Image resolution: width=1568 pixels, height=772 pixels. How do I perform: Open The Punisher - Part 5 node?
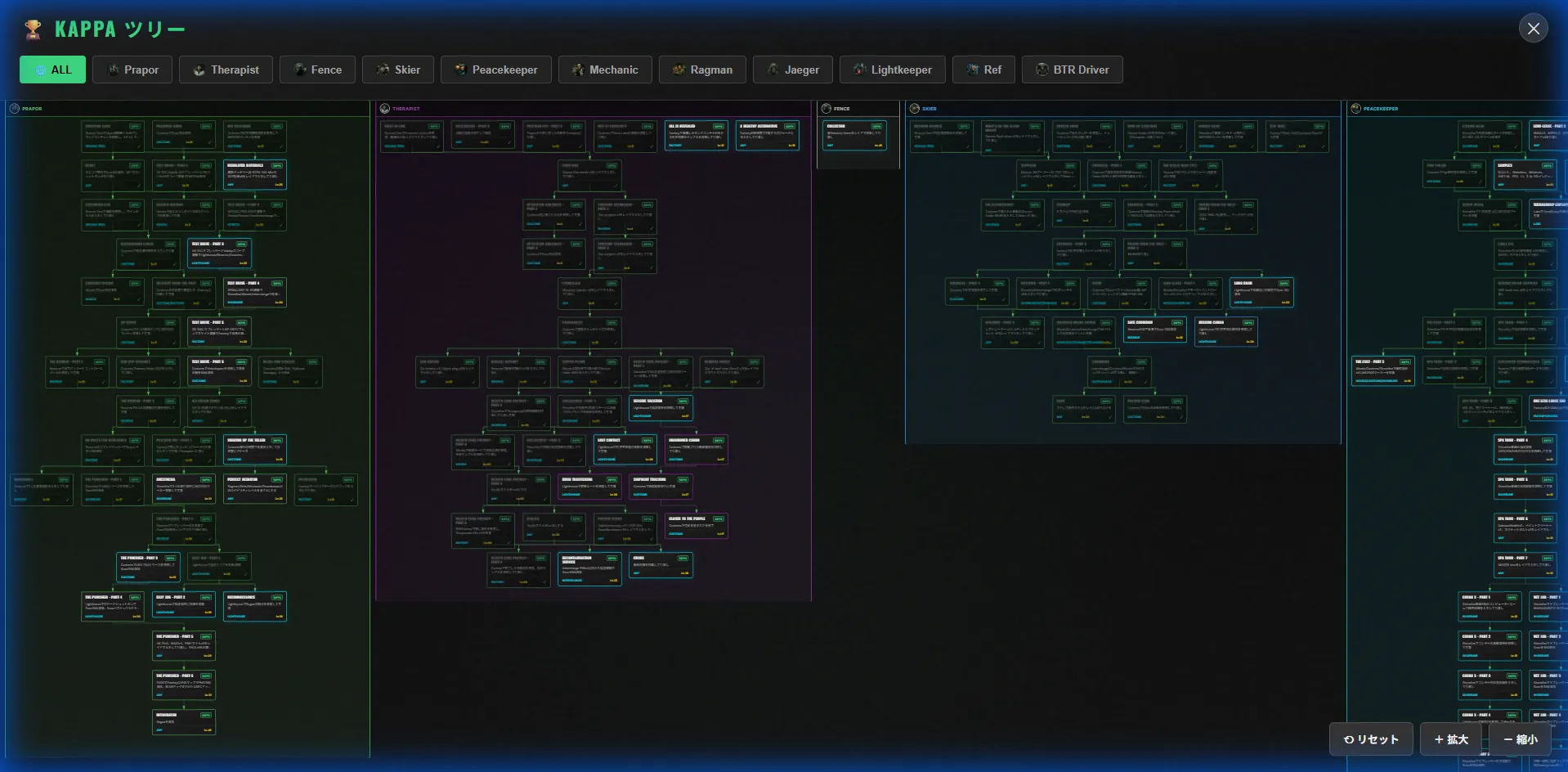pos(184,646)
